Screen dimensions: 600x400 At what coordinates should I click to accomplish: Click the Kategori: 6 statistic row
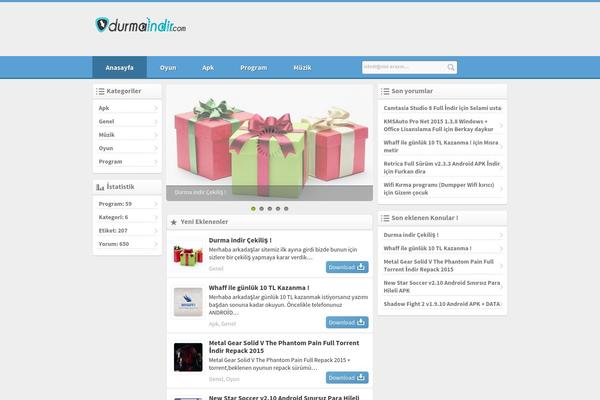(127, 217)
